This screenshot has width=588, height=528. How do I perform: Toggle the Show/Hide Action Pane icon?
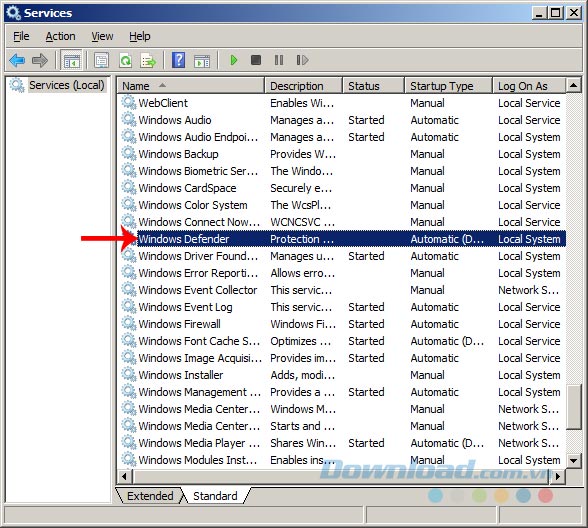pyautogui.click(x=202, y=60)
